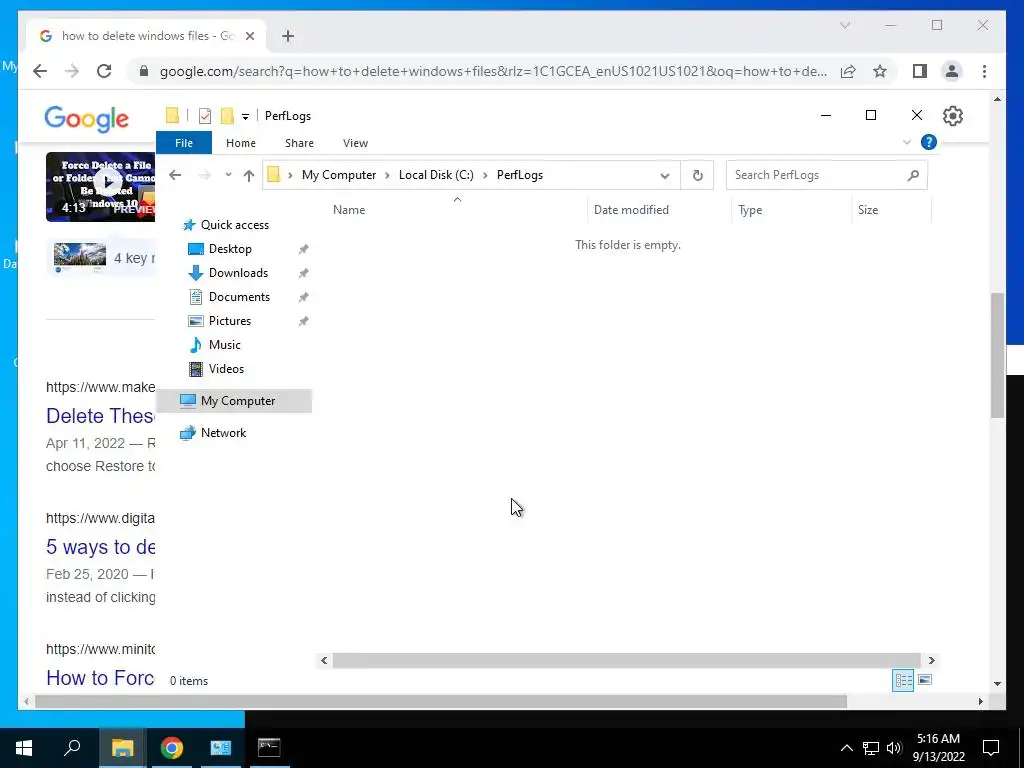Open the View ribbon tab
Screen dimensions: 1024x768
click(355, 143)
